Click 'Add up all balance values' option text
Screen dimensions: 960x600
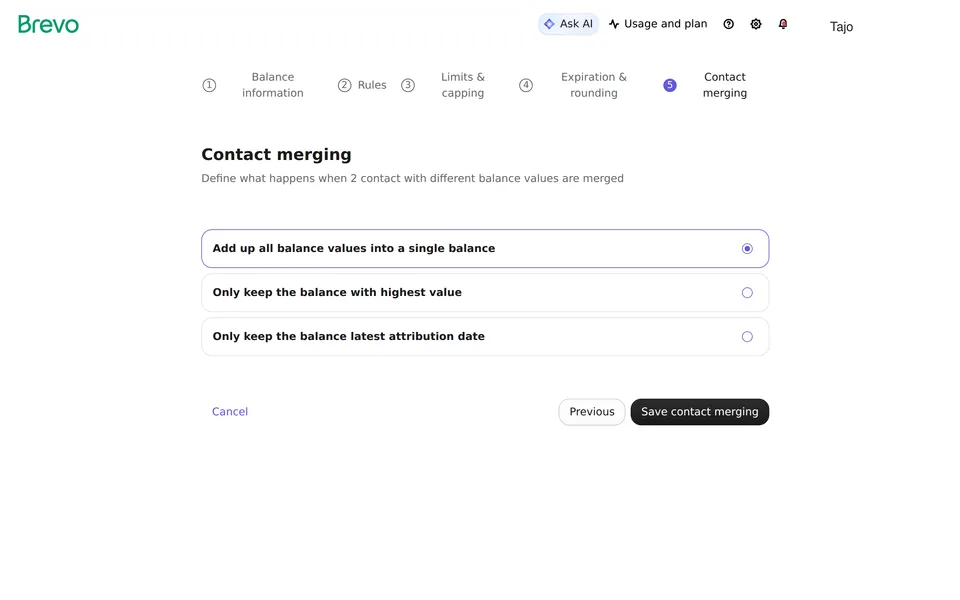click(354, 249)
